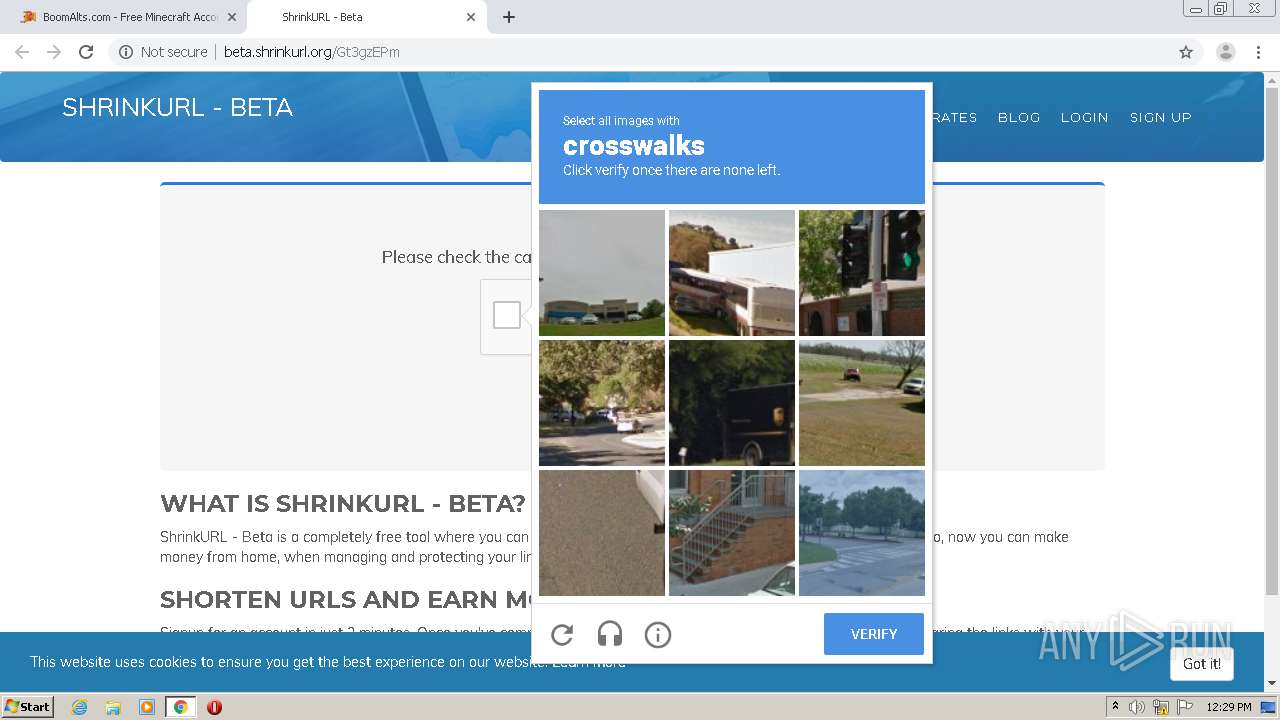Image resolution: width=1280 pixels, height=720 pixels.
Task: Open the Chrome taskbar icon
Action: (x=180, y=707)
